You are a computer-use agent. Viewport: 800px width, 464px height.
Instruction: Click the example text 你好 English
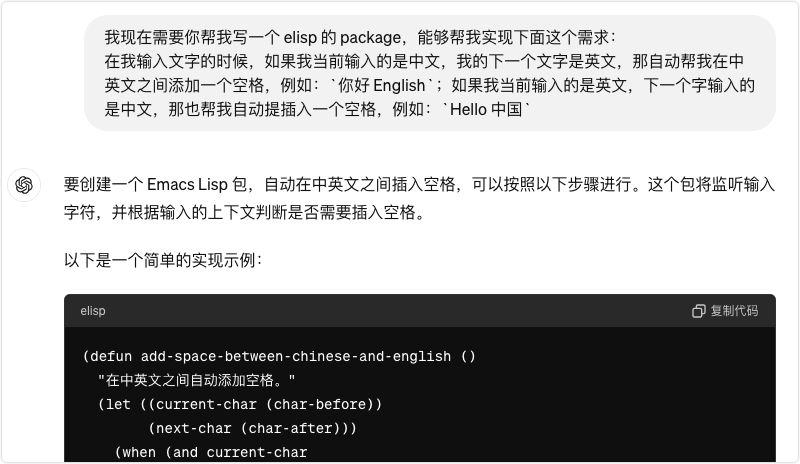pos(381,85)
